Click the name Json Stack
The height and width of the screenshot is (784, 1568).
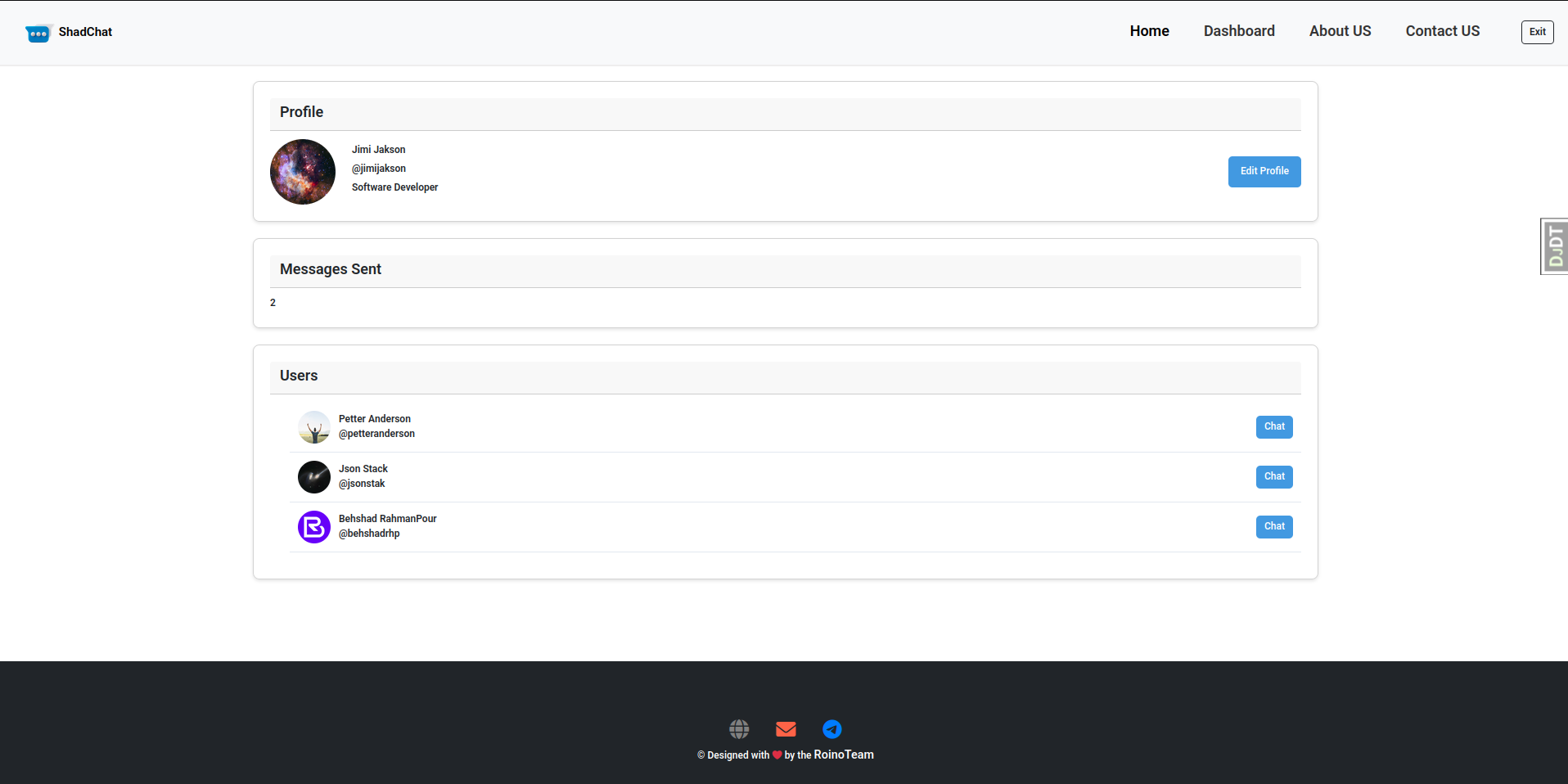click(x=363, y=469)
